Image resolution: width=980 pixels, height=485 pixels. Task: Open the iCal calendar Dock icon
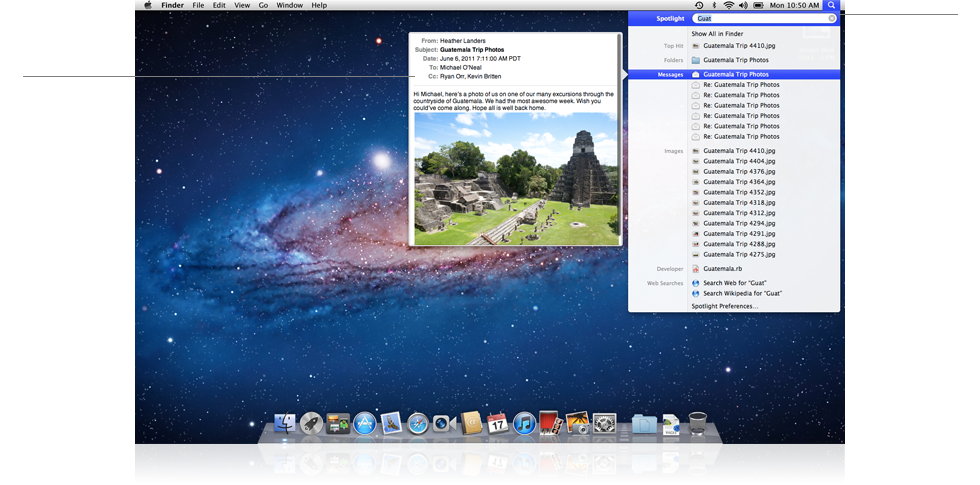(498, 424)
